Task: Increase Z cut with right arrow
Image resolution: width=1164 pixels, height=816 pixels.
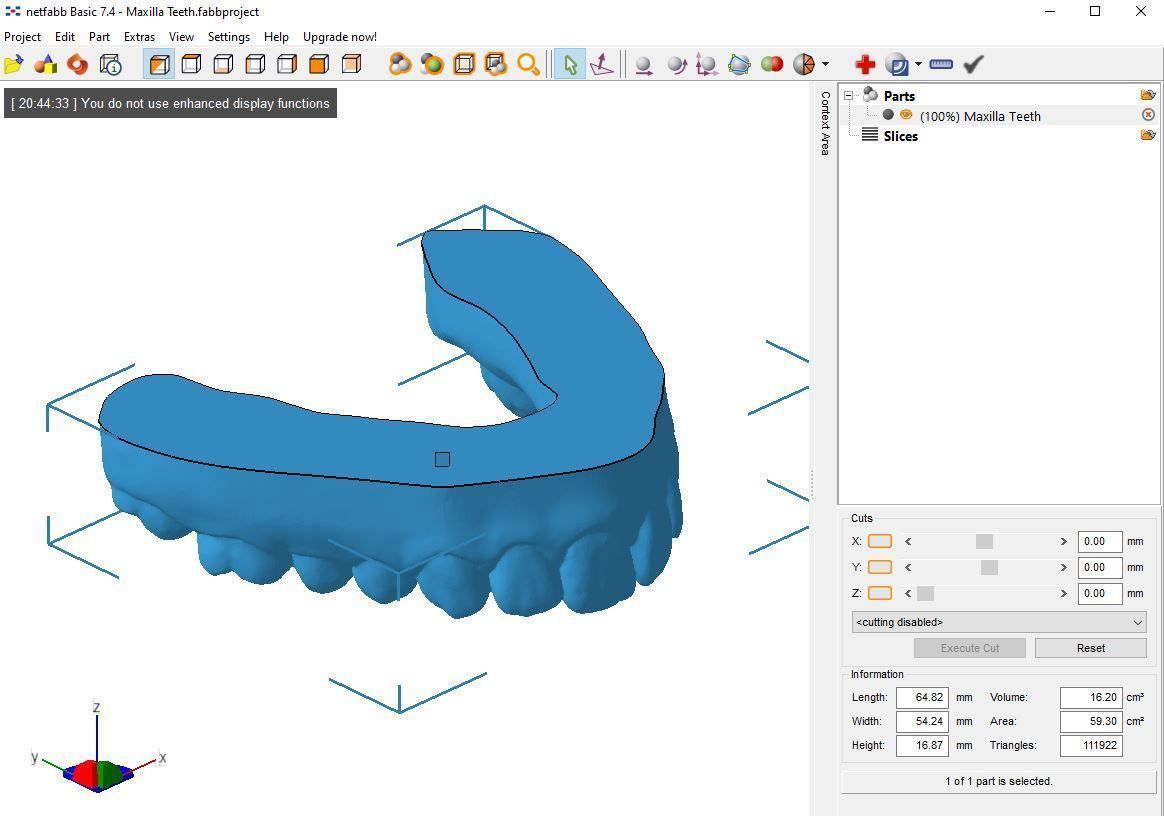Action: [x=1063, y=593]
